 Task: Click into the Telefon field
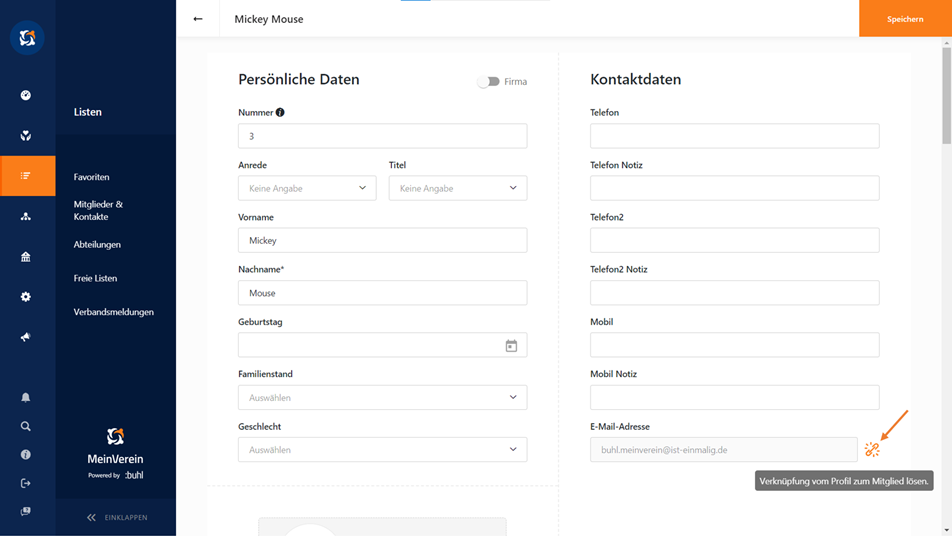[x=735, y=136]
